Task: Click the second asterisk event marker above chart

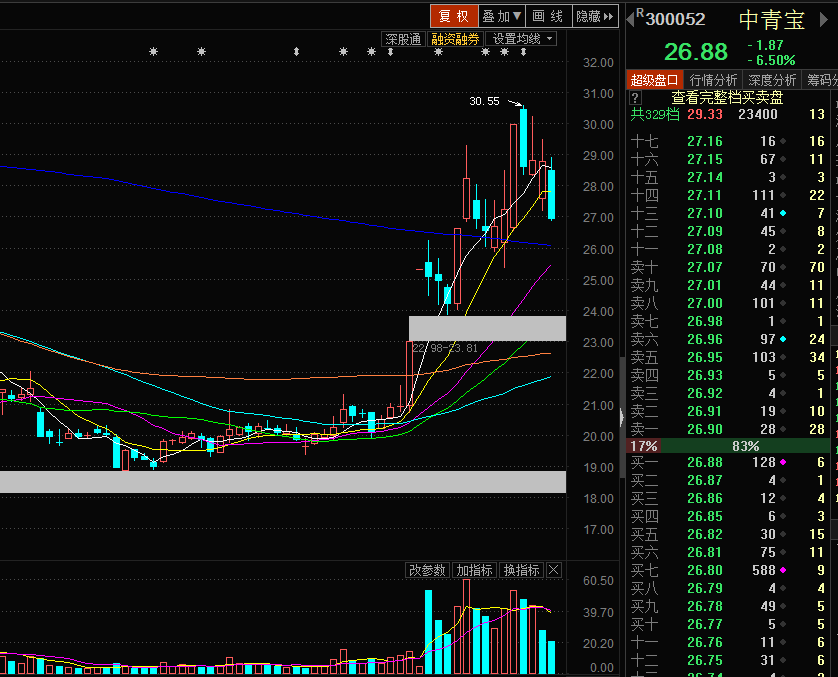Action: pyautogui.click(x=201, y=52)
